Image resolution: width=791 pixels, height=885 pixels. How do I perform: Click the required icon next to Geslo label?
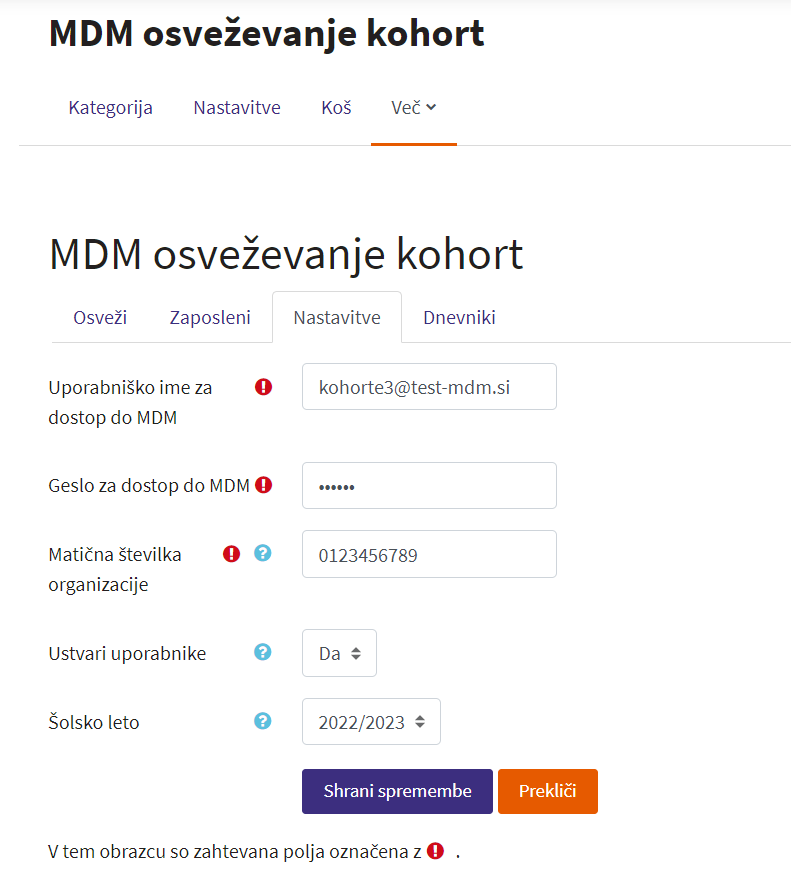tap(263, 485)
